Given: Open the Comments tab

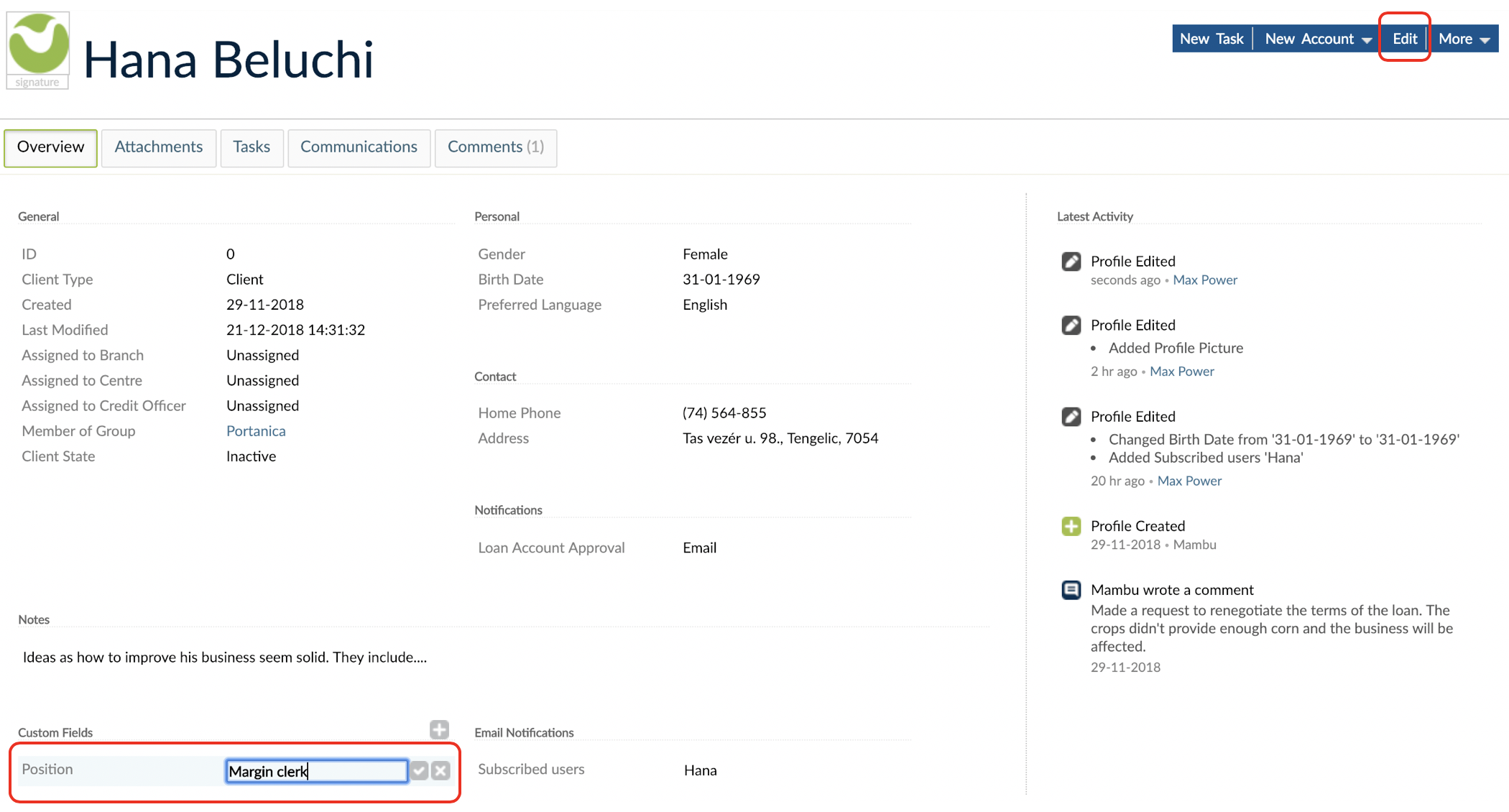Looking at the screenshot, I should click(495, 147).
